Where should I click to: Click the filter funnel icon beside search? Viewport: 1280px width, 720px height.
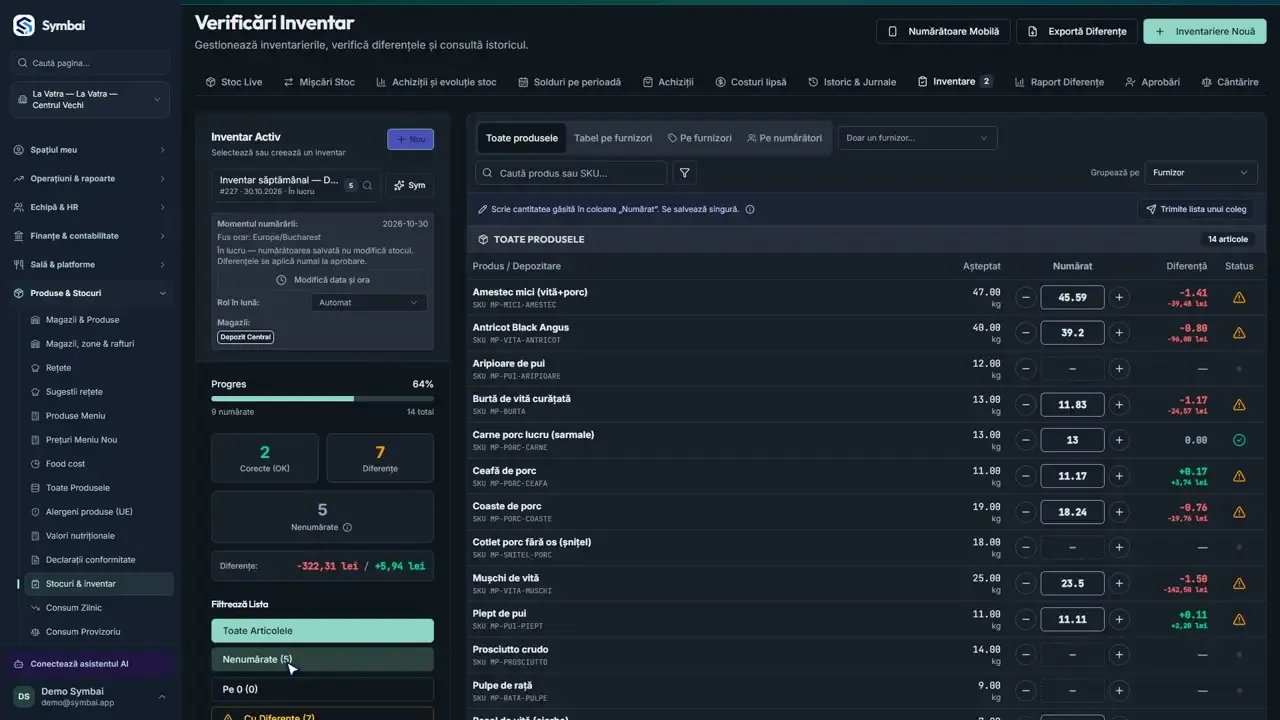pyautogui.click(x=685, y=173)
